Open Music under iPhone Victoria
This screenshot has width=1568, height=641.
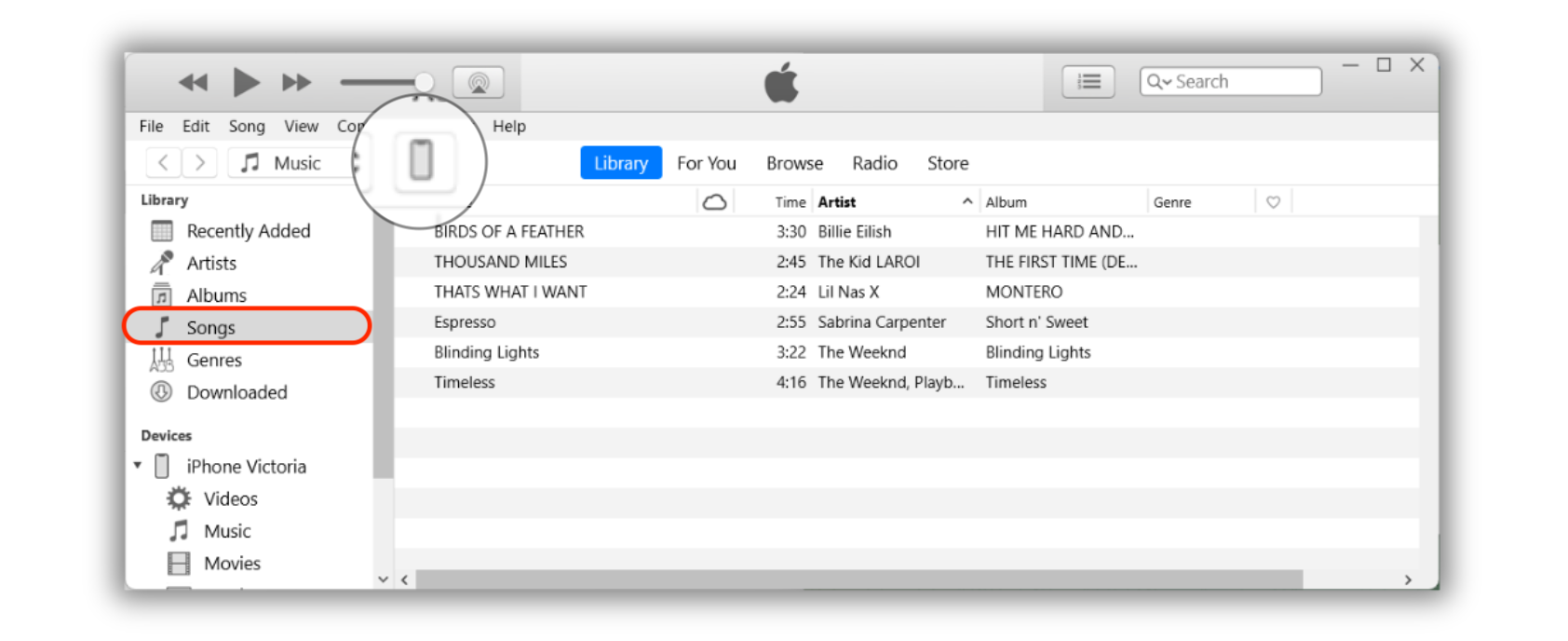(x=227, y=531)
